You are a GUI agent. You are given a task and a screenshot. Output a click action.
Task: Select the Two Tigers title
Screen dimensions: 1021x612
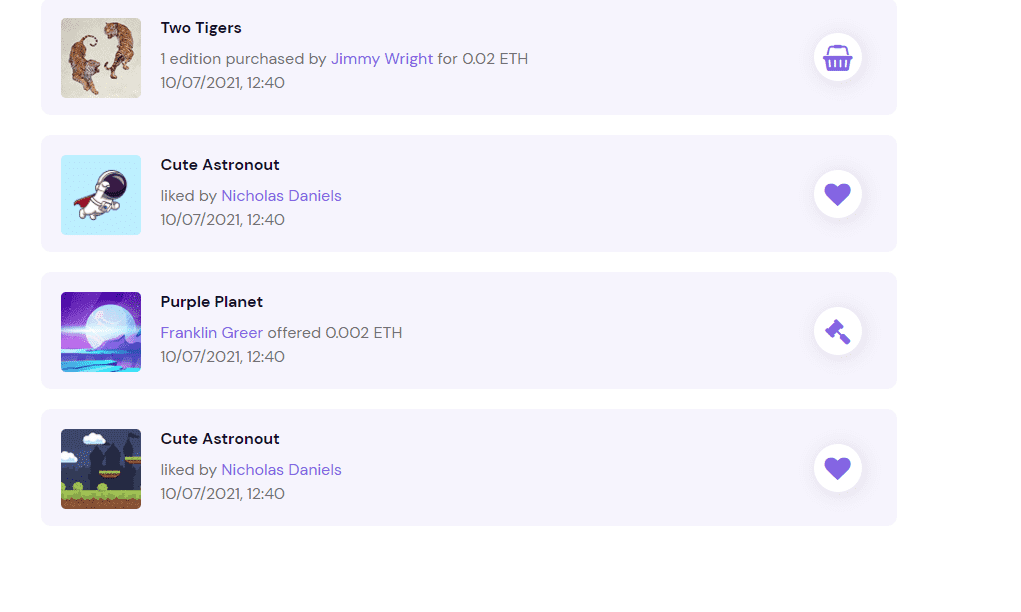201,28
